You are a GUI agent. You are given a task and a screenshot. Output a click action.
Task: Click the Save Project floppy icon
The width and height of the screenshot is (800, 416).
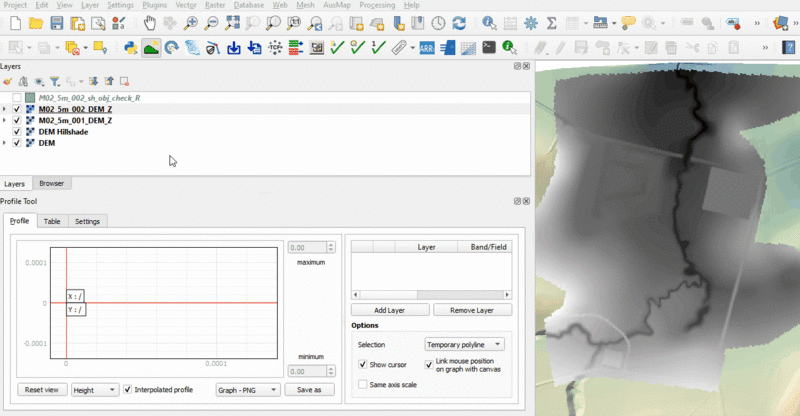point(56,22)
